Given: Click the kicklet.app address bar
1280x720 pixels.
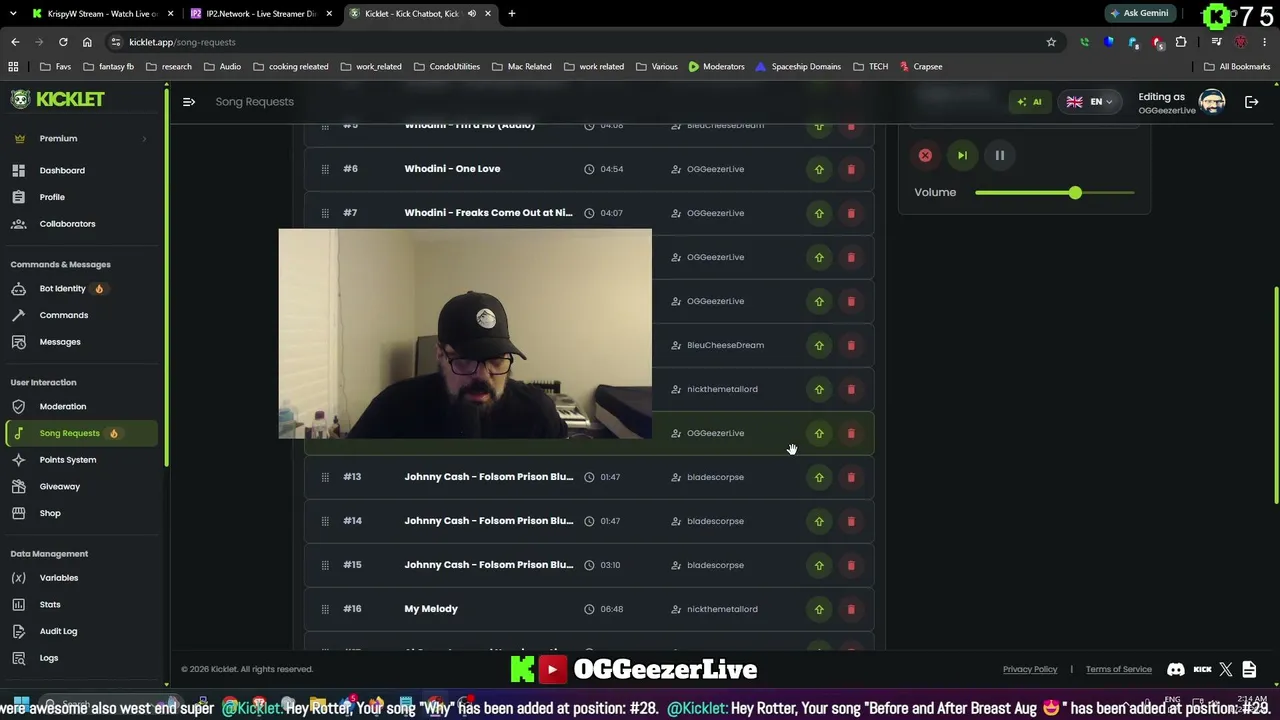Looking at the screenshot, I should click(580, 42).
